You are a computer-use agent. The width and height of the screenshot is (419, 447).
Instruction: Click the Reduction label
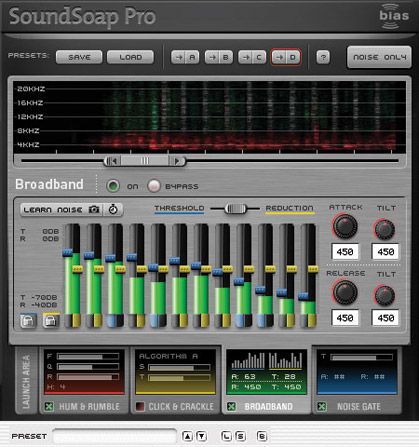pos(289,208)
